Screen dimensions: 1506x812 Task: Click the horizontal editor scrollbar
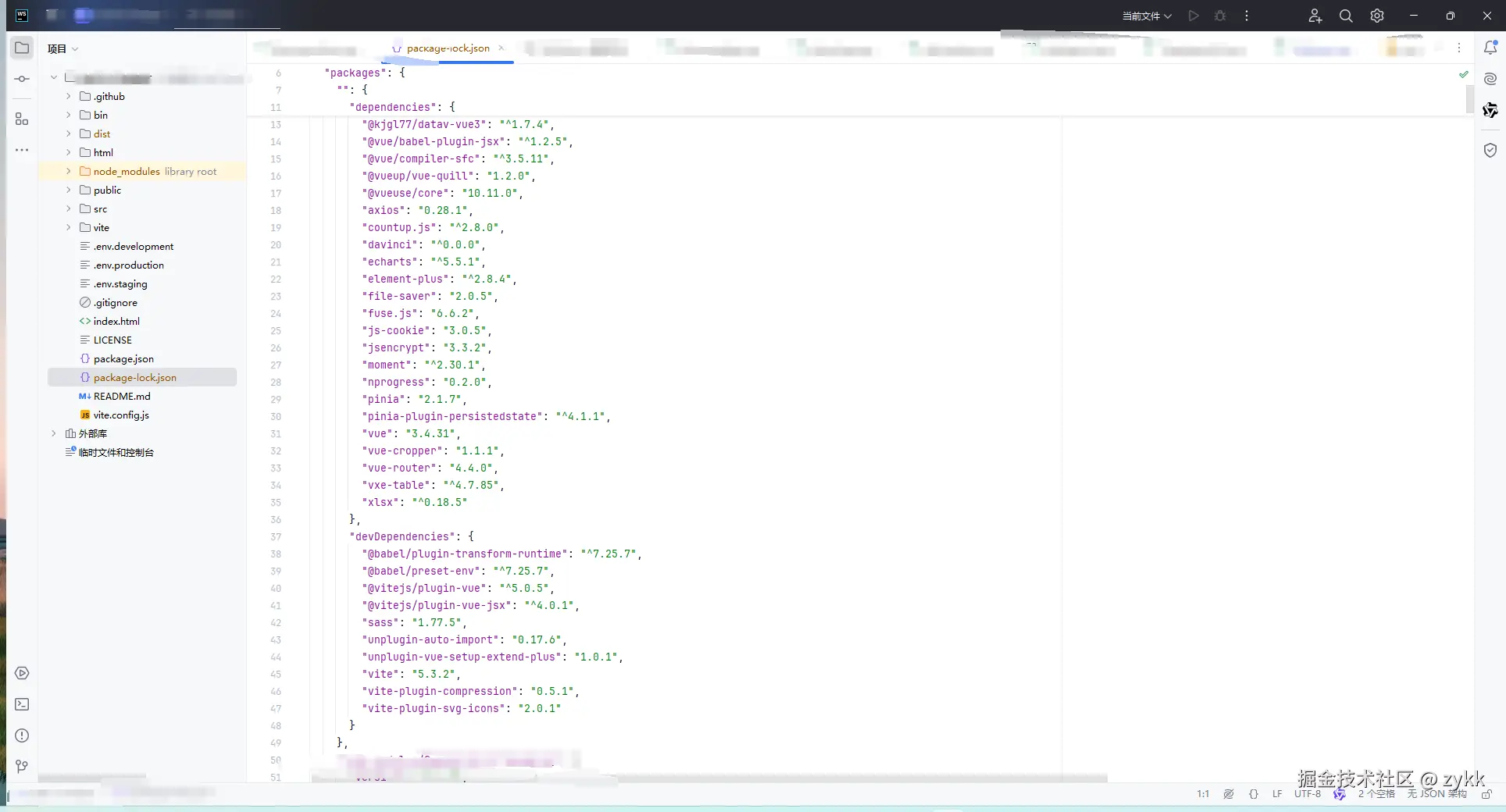[x=709, y=778]
